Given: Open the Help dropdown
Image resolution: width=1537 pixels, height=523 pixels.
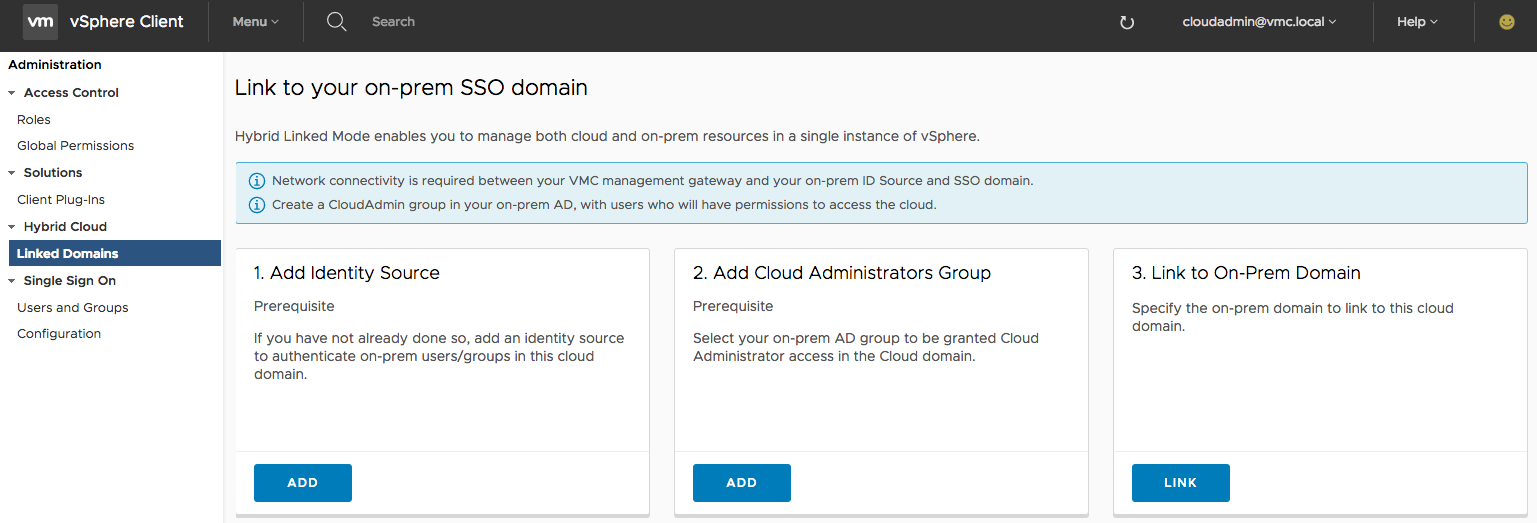Looking at the screenshot, I should pos(1417,21).
